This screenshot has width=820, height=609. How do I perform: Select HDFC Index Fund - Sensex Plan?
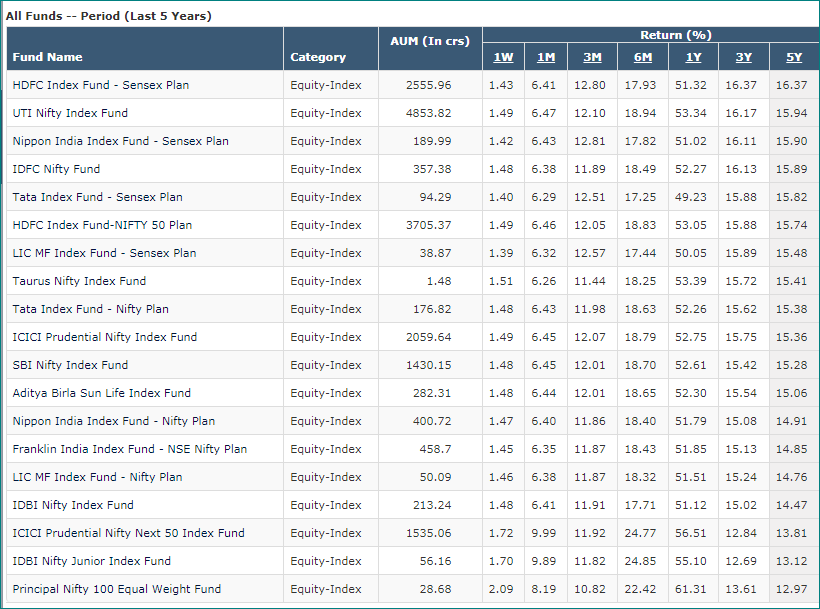[x=101, y=85]
